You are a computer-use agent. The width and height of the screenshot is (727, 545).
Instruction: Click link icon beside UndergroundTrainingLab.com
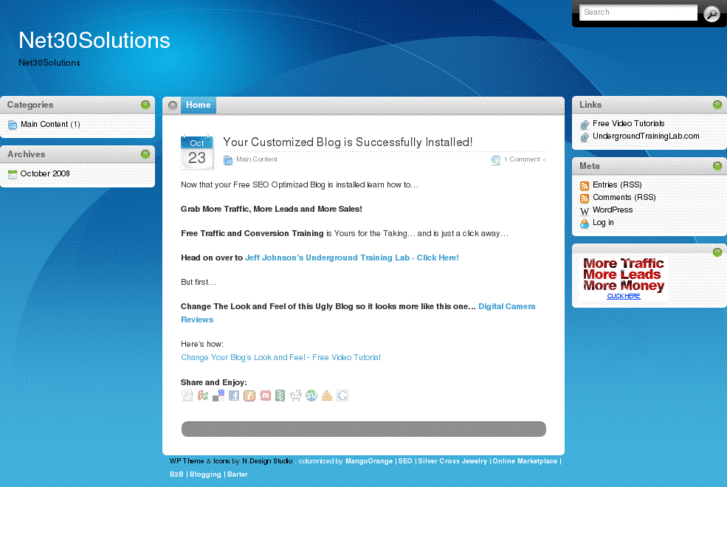tap(585, 137)
